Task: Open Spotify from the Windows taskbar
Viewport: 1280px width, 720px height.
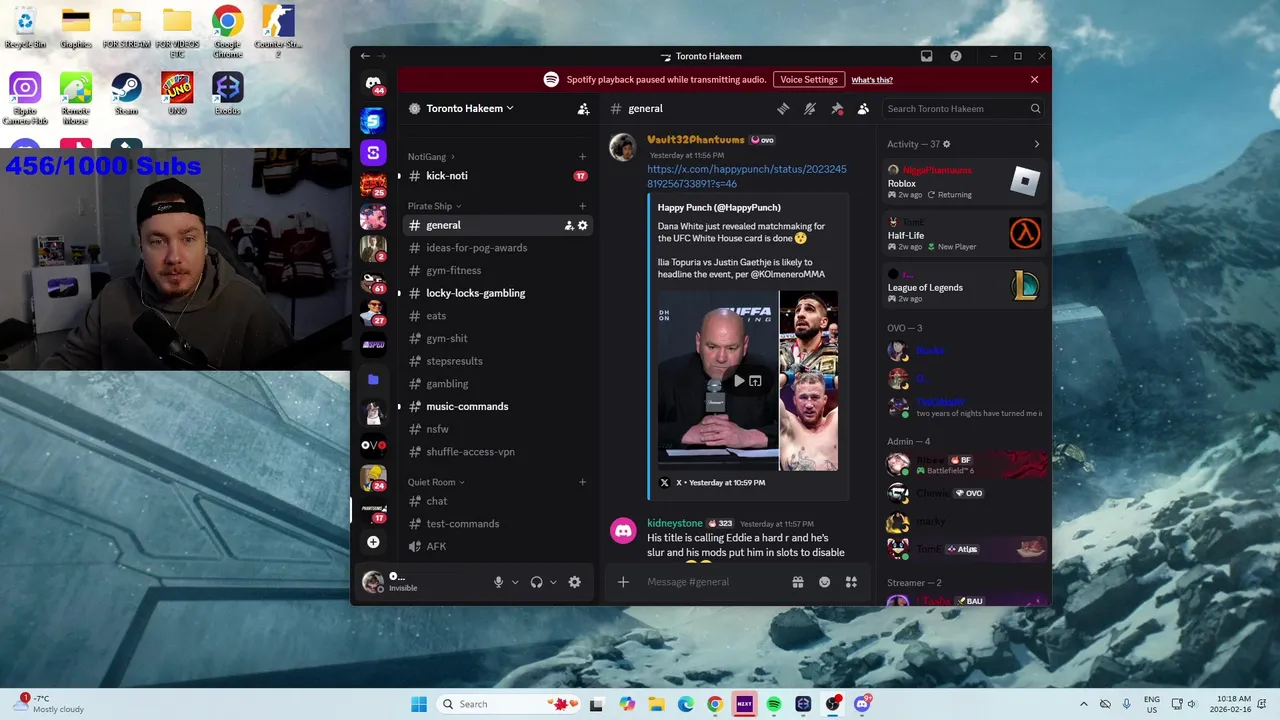Action: [774, 704]
